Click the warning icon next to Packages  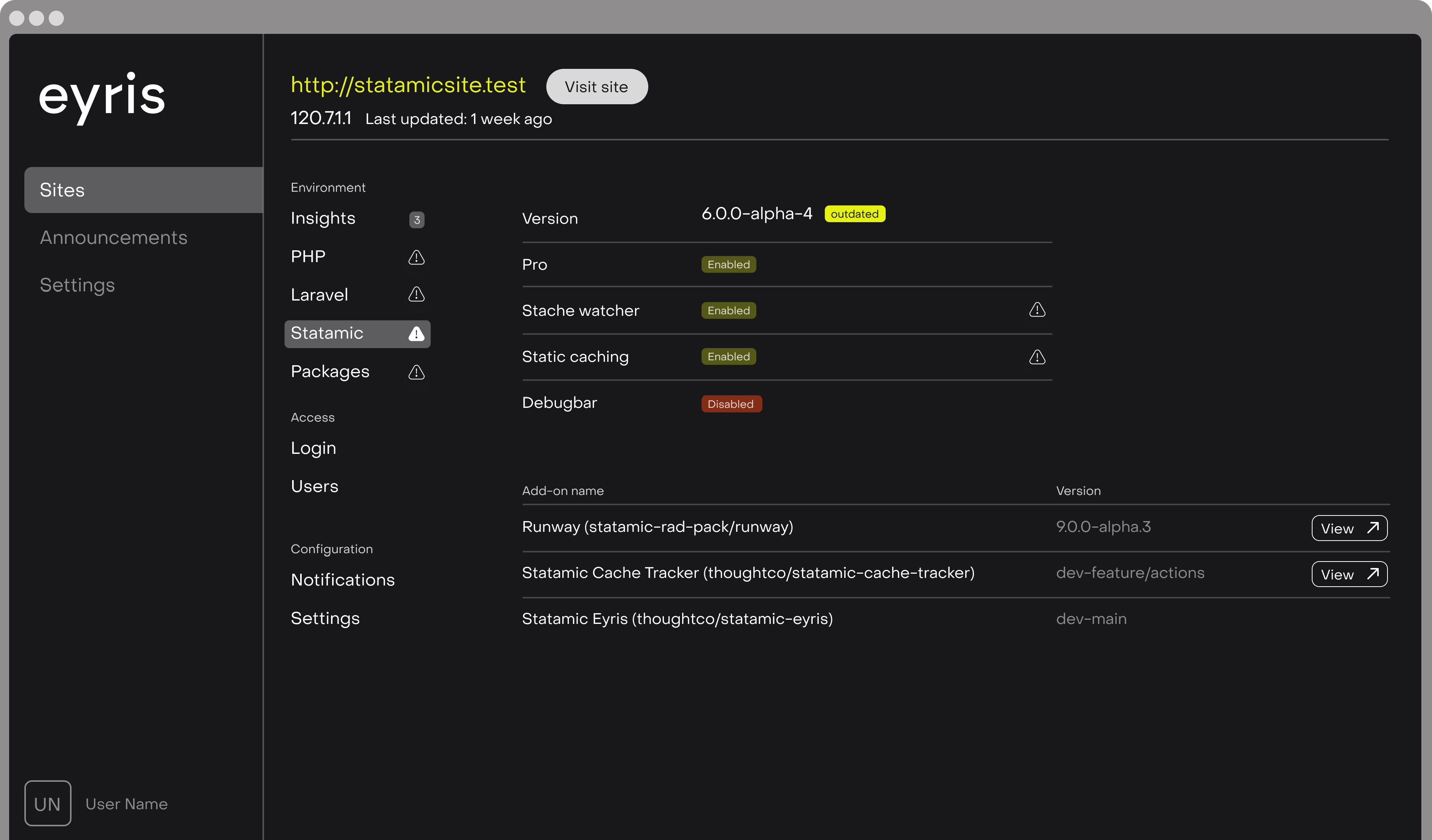click(x=417, y=372)
